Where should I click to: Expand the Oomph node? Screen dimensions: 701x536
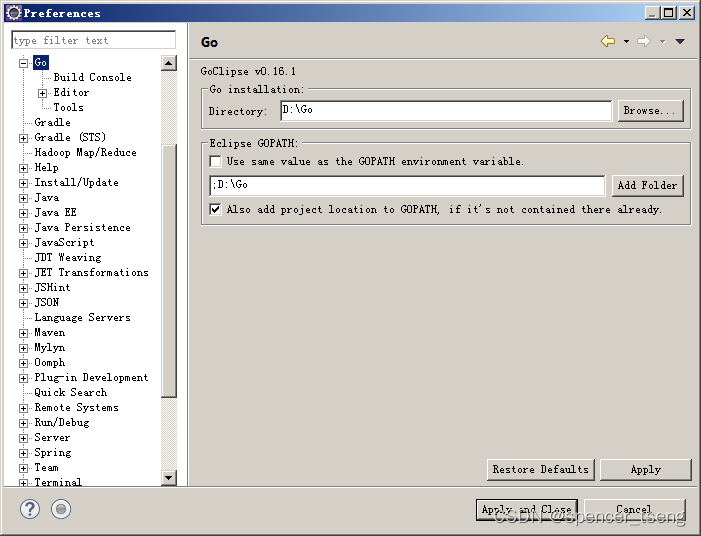pyautogui.click(x=23, y=363)
